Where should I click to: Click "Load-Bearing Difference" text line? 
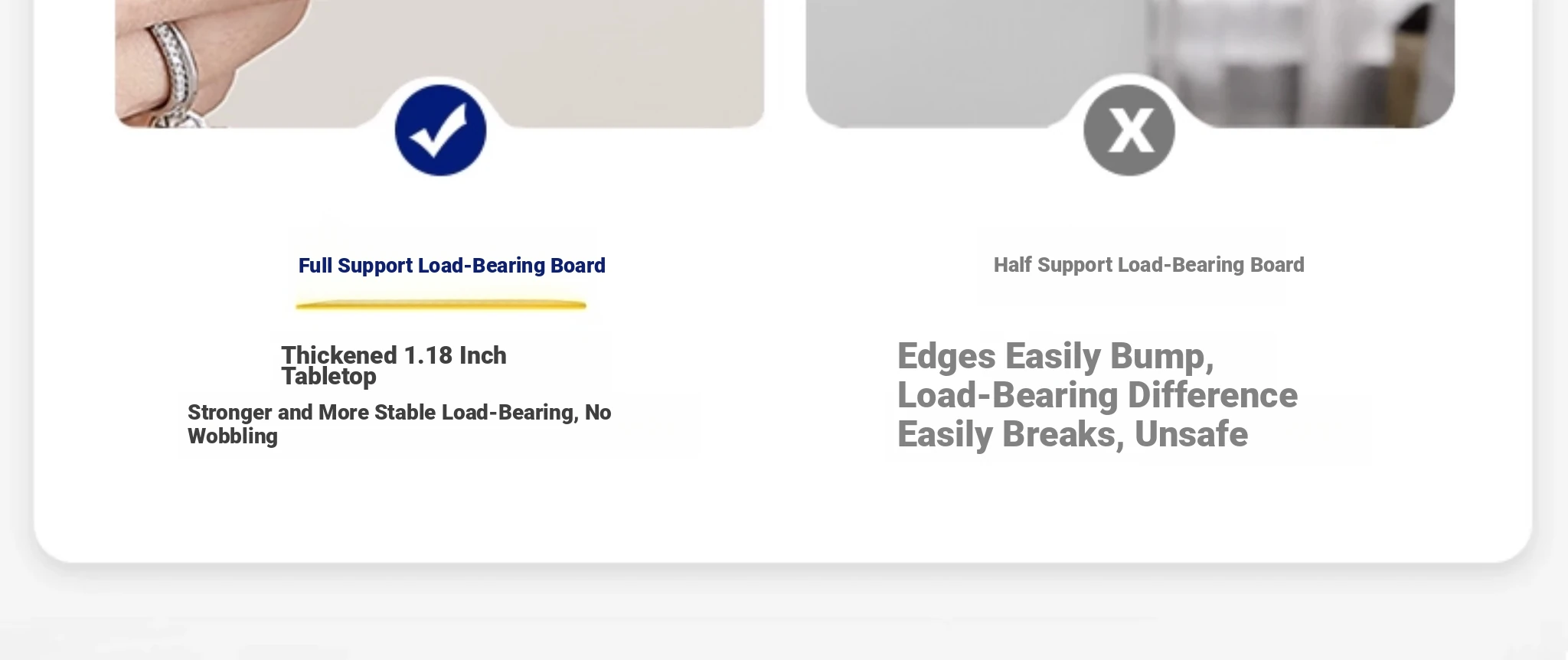tap(1097, 396)
